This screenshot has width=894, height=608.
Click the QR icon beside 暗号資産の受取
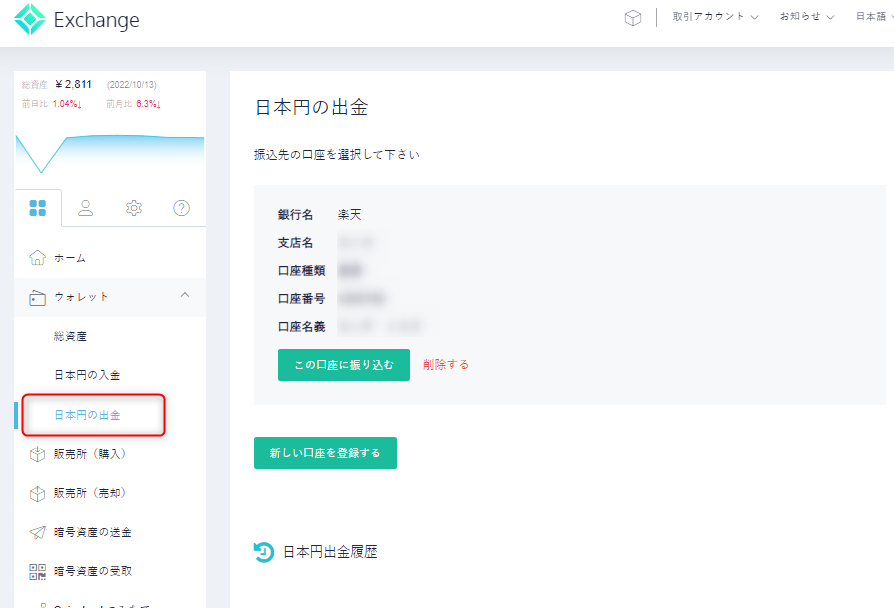(38, 570)
